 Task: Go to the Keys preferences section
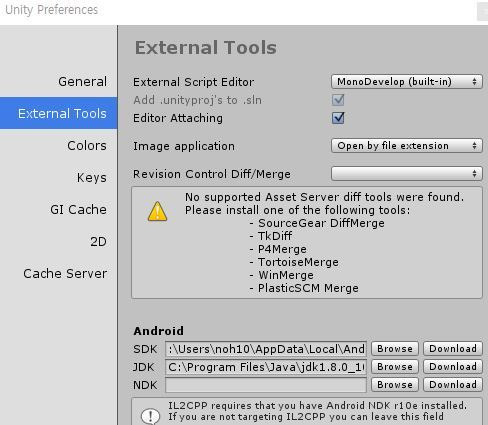point(91,177)
